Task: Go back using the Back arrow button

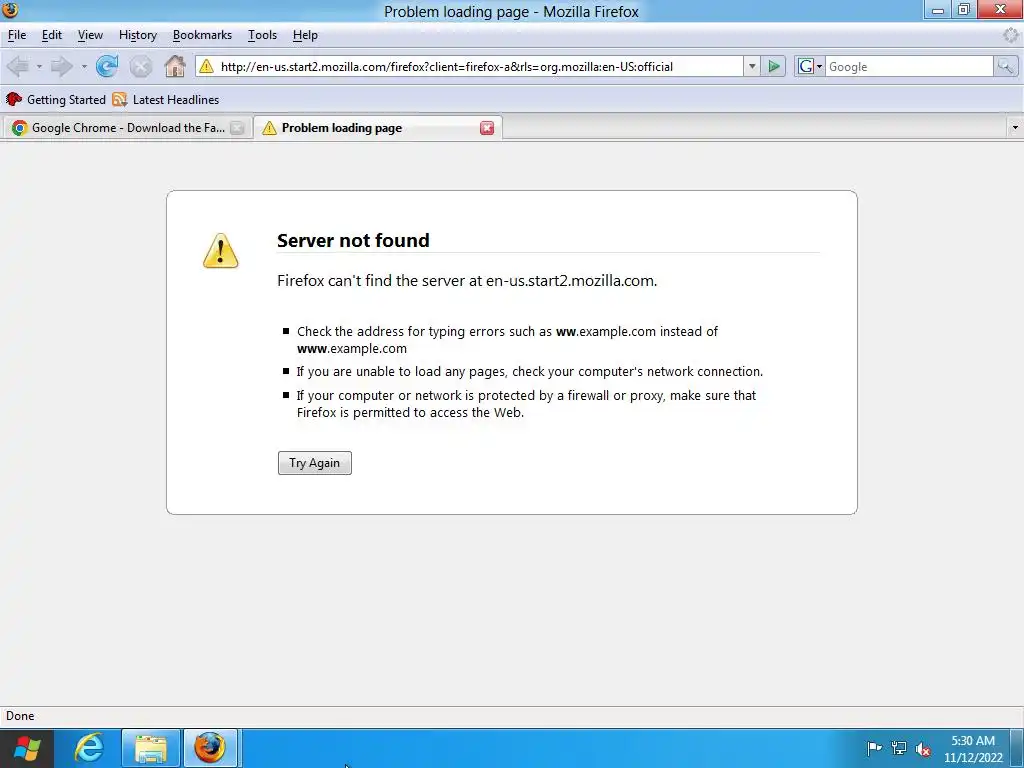Action: [18, 66]
